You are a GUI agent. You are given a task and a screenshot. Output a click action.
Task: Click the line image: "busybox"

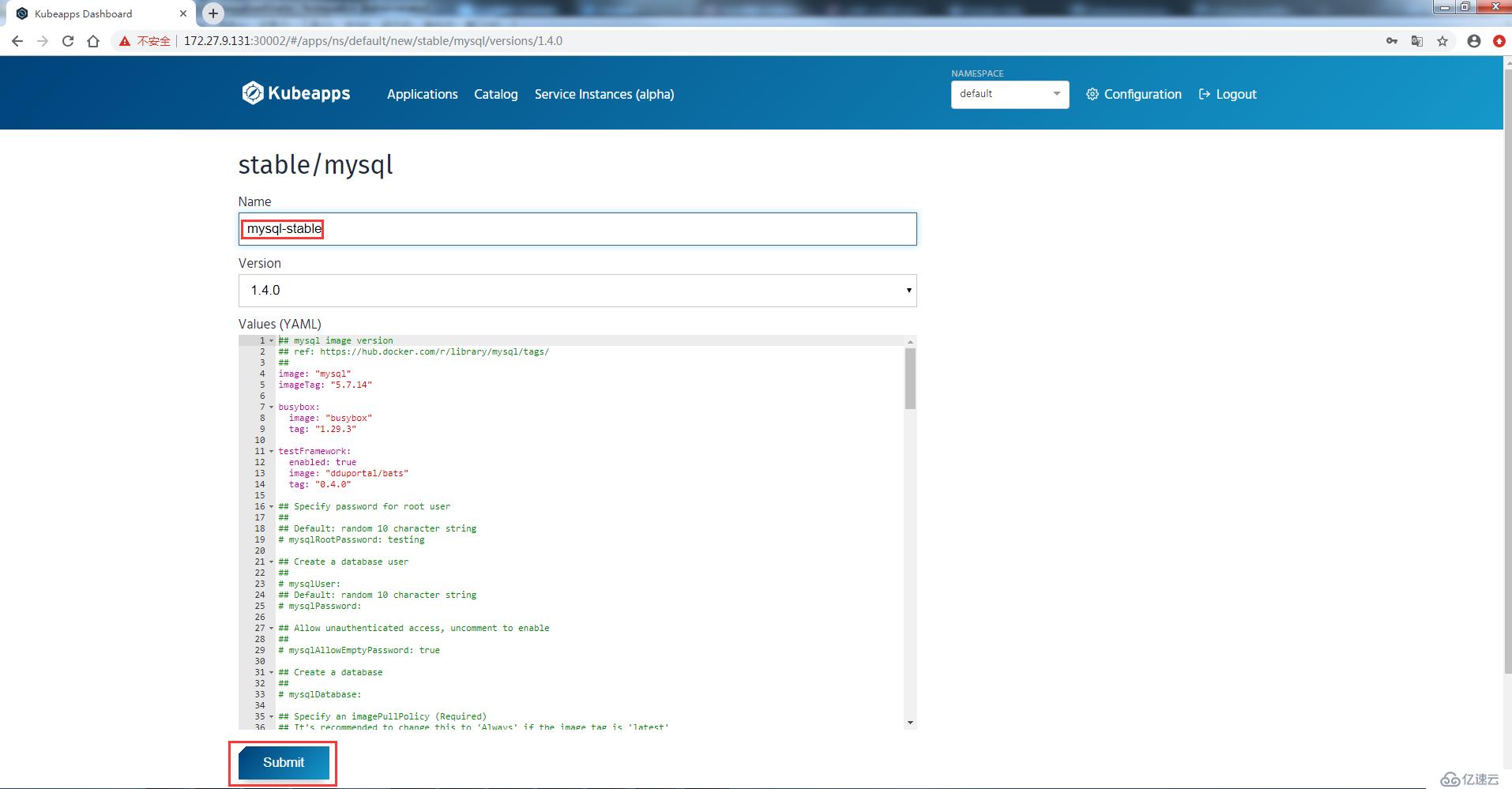click(330, 419)
